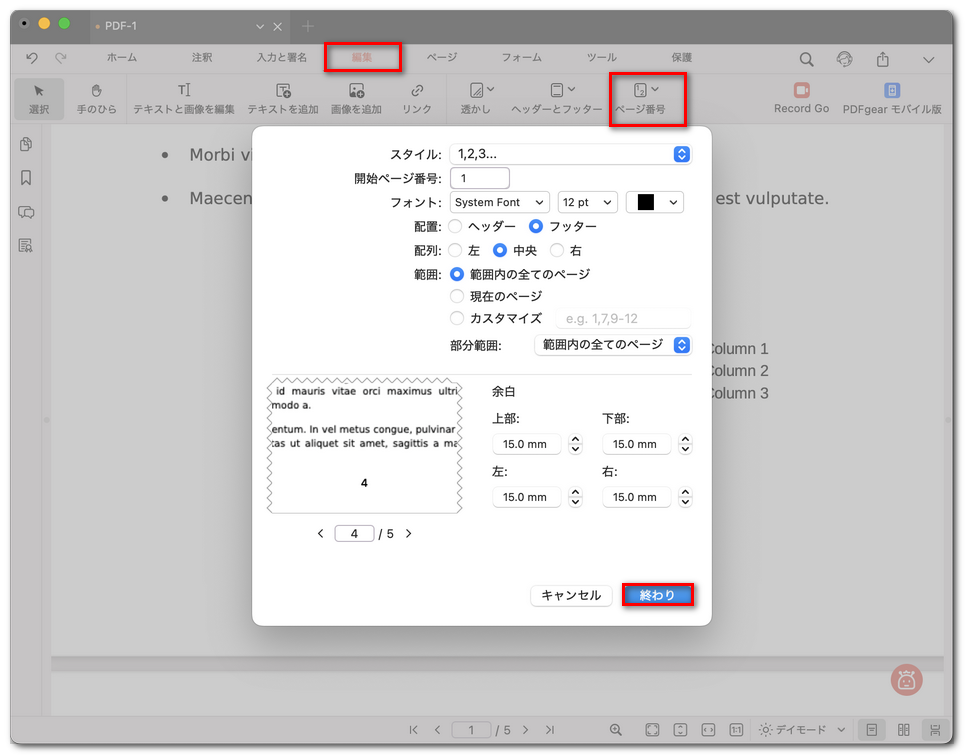The width and height of the screenshot is (965, 755).
Task: Switch to the 注釈 tab
Action: [x=202, y=58]
